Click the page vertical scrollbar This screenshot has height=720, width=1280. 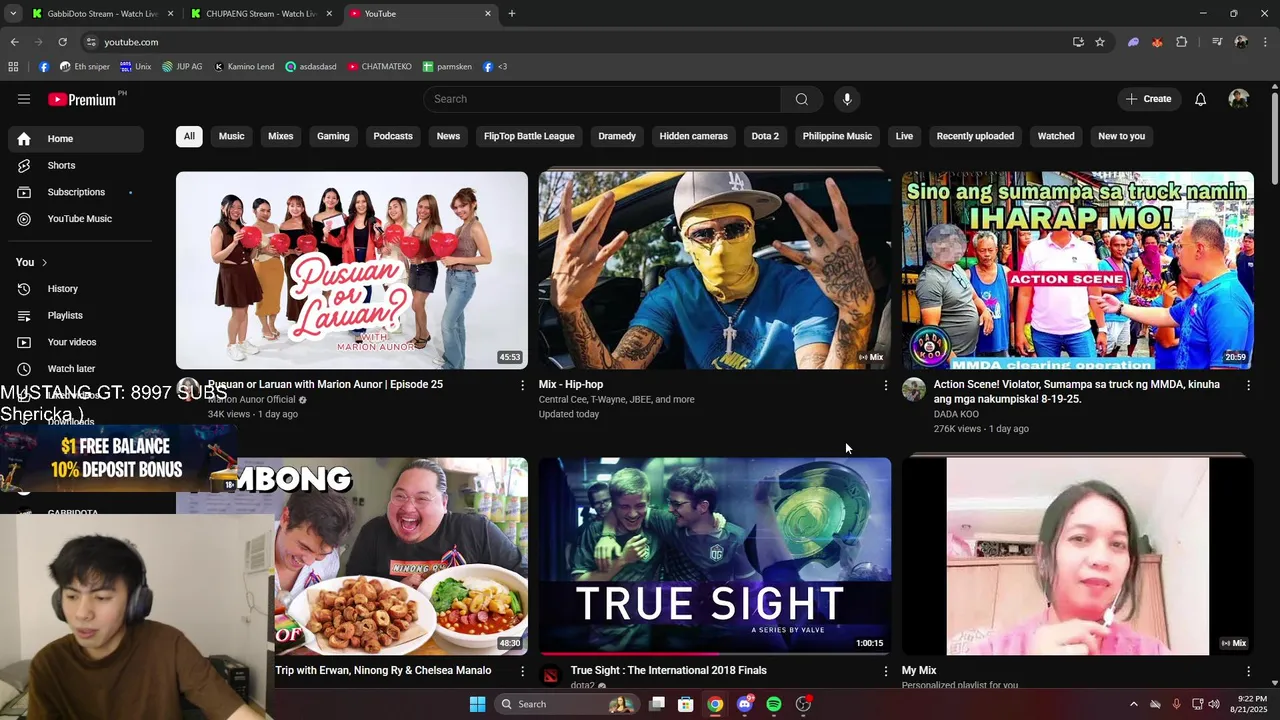point(1275,140)
